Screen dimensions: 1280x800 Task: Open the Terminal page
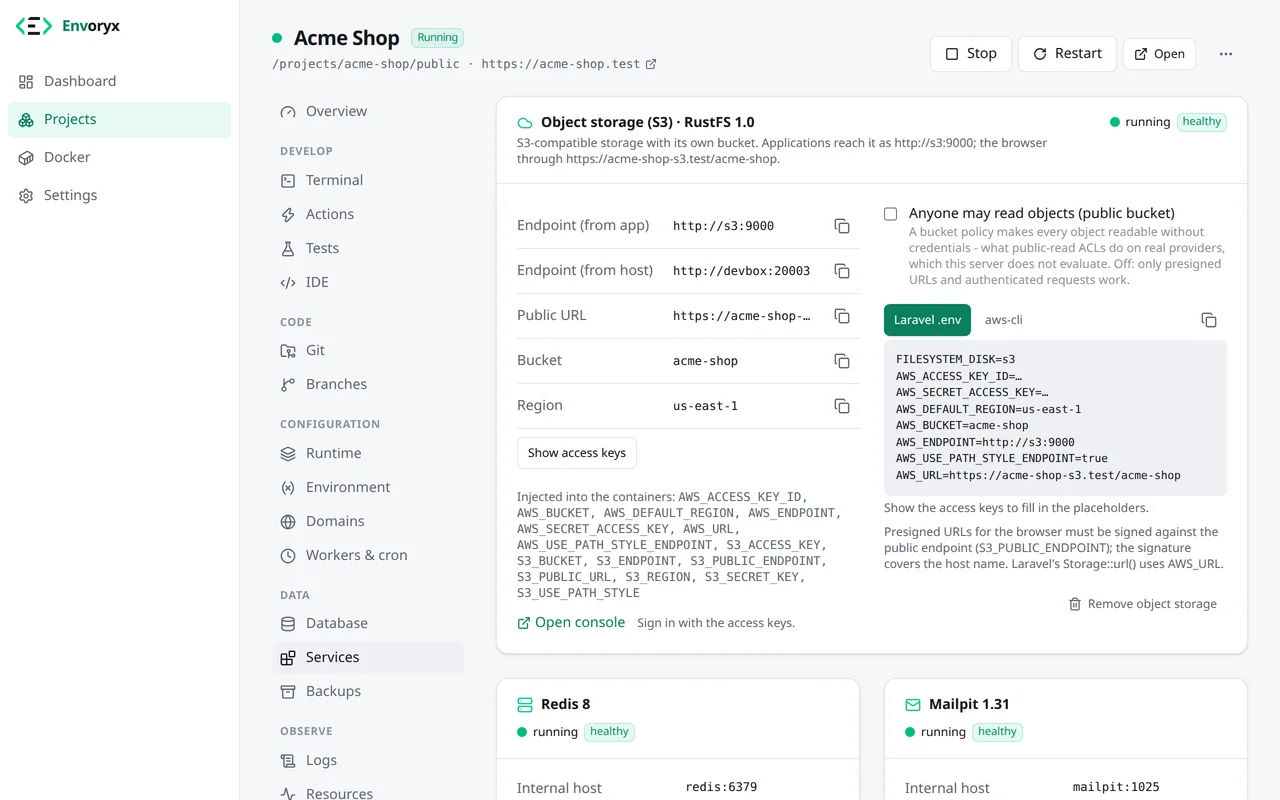pos(368,180)
